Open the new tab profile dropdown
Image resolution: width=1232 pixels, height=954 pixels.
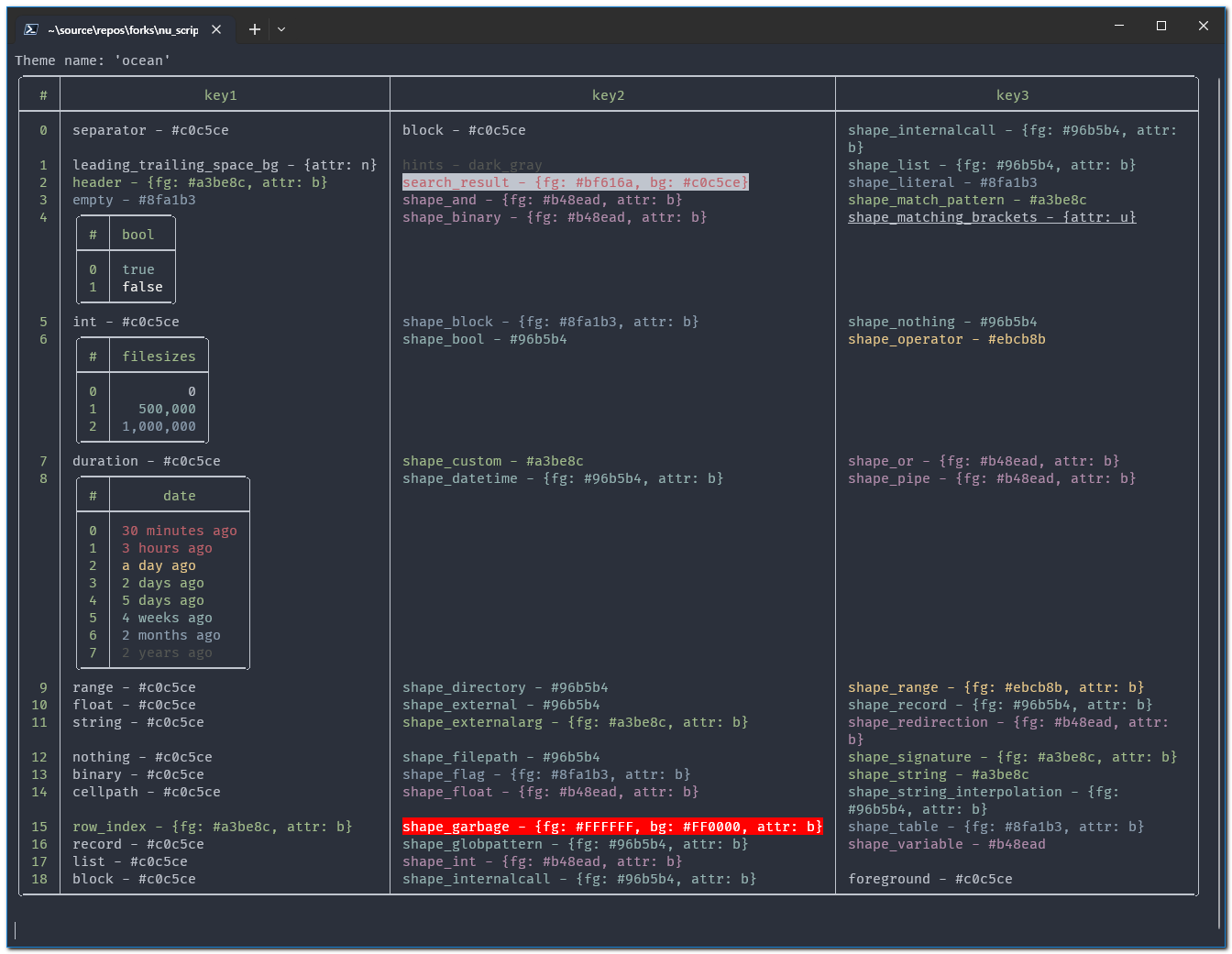coord(281,29)
